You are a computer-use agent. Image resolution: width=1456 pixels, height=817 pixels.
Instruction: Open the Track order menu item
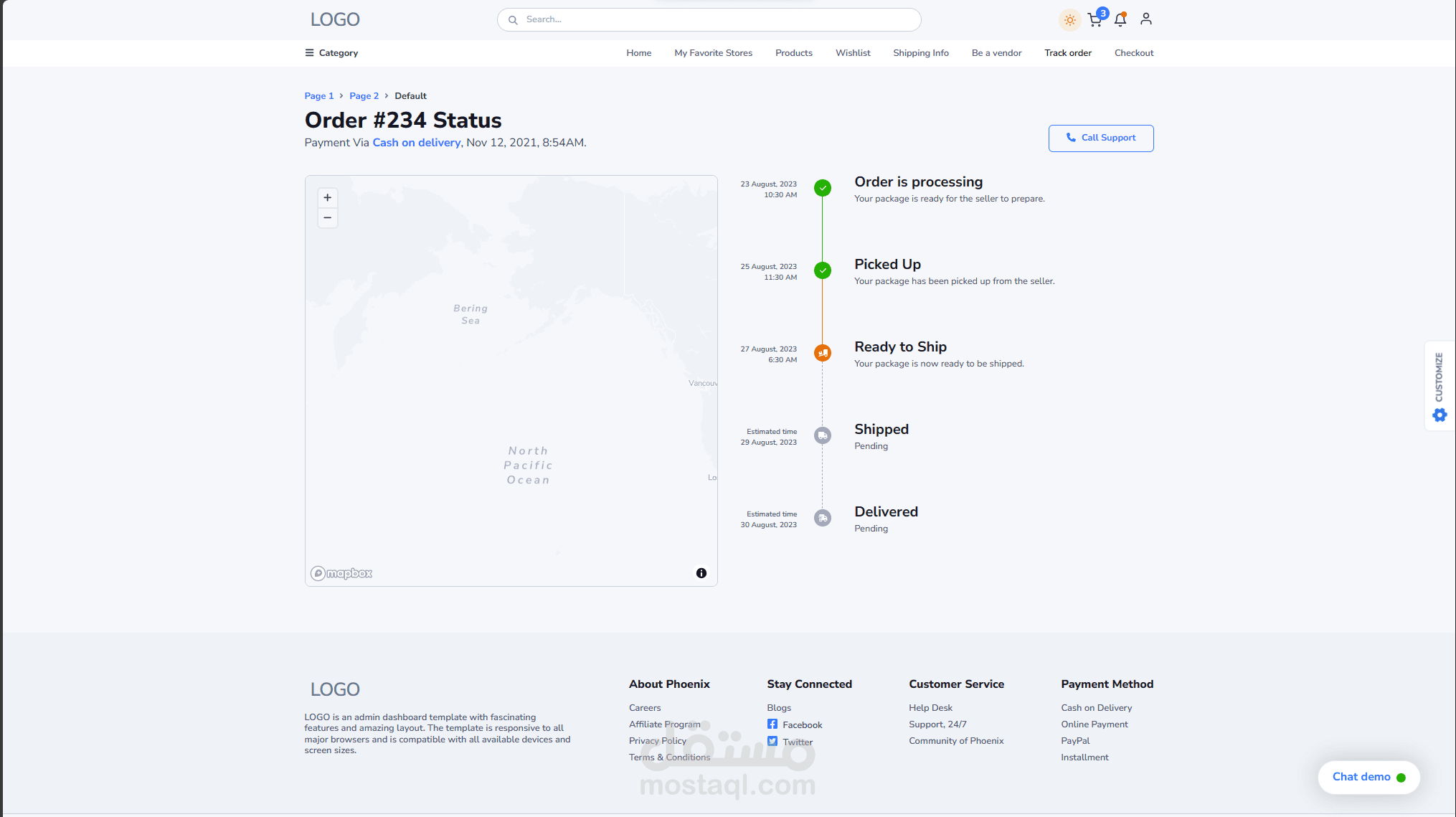coord(1067,53)
